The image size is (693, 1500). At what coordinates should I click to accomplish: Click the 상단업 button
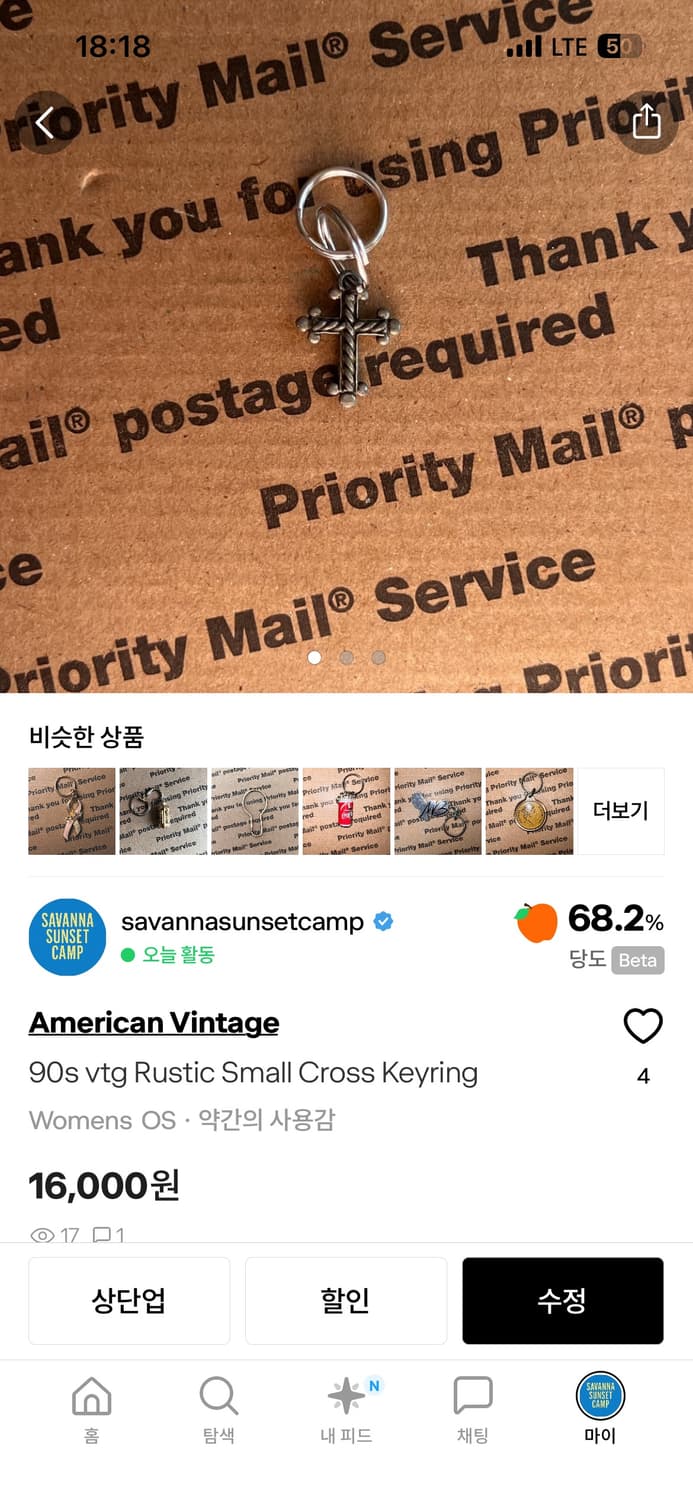click(x=129, y=1301)
